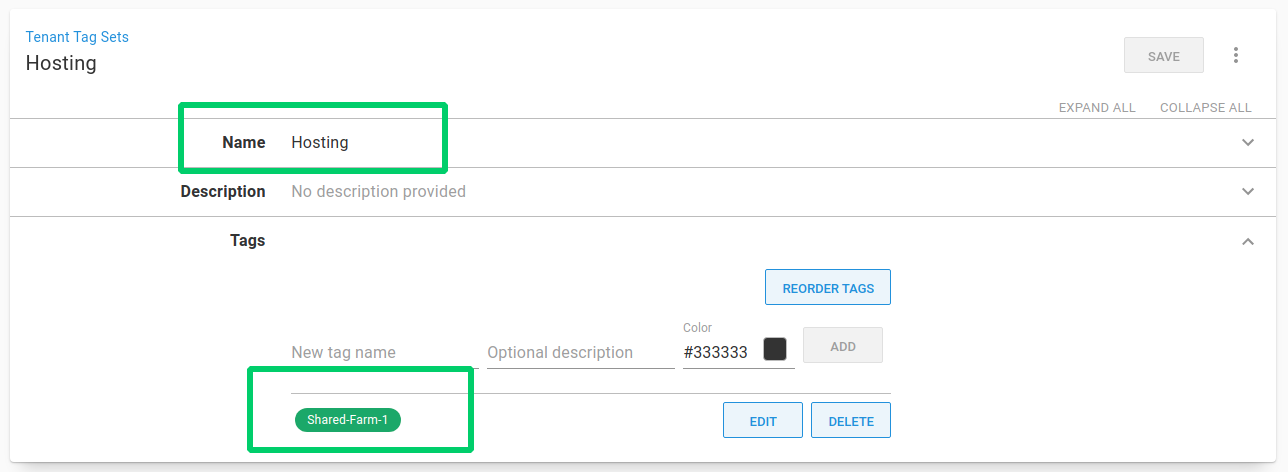Click COLLAPSE ALL sections
Screen dimensions: 1288x472
click(1205, 108)
